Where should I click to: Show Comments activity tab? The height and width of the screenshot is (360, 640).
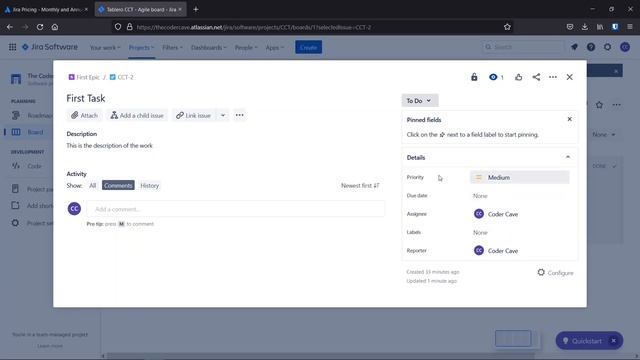118,186
